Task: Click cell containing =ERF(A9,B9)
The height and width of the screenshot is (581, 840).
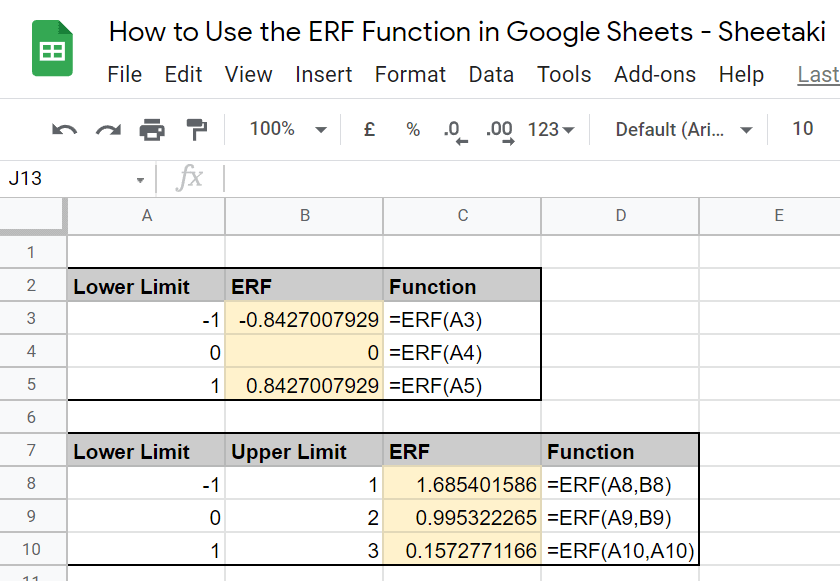Action: point(620,517)
